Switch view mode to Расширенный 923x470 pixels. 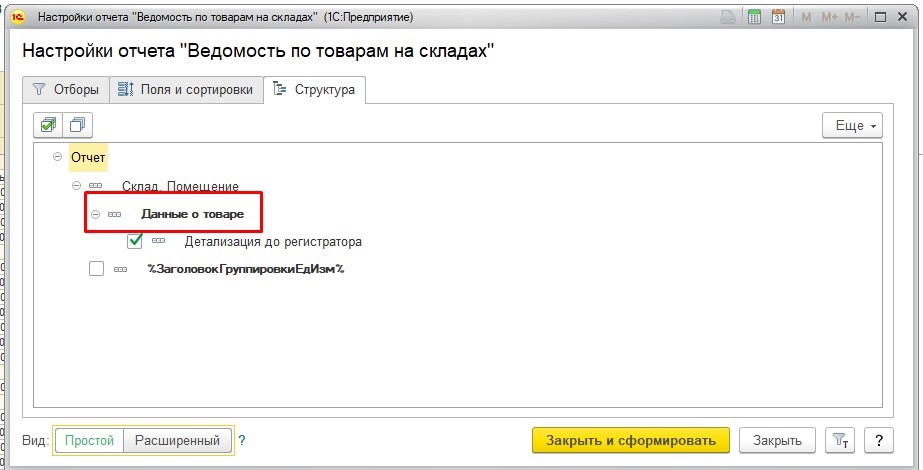point(178,440)
